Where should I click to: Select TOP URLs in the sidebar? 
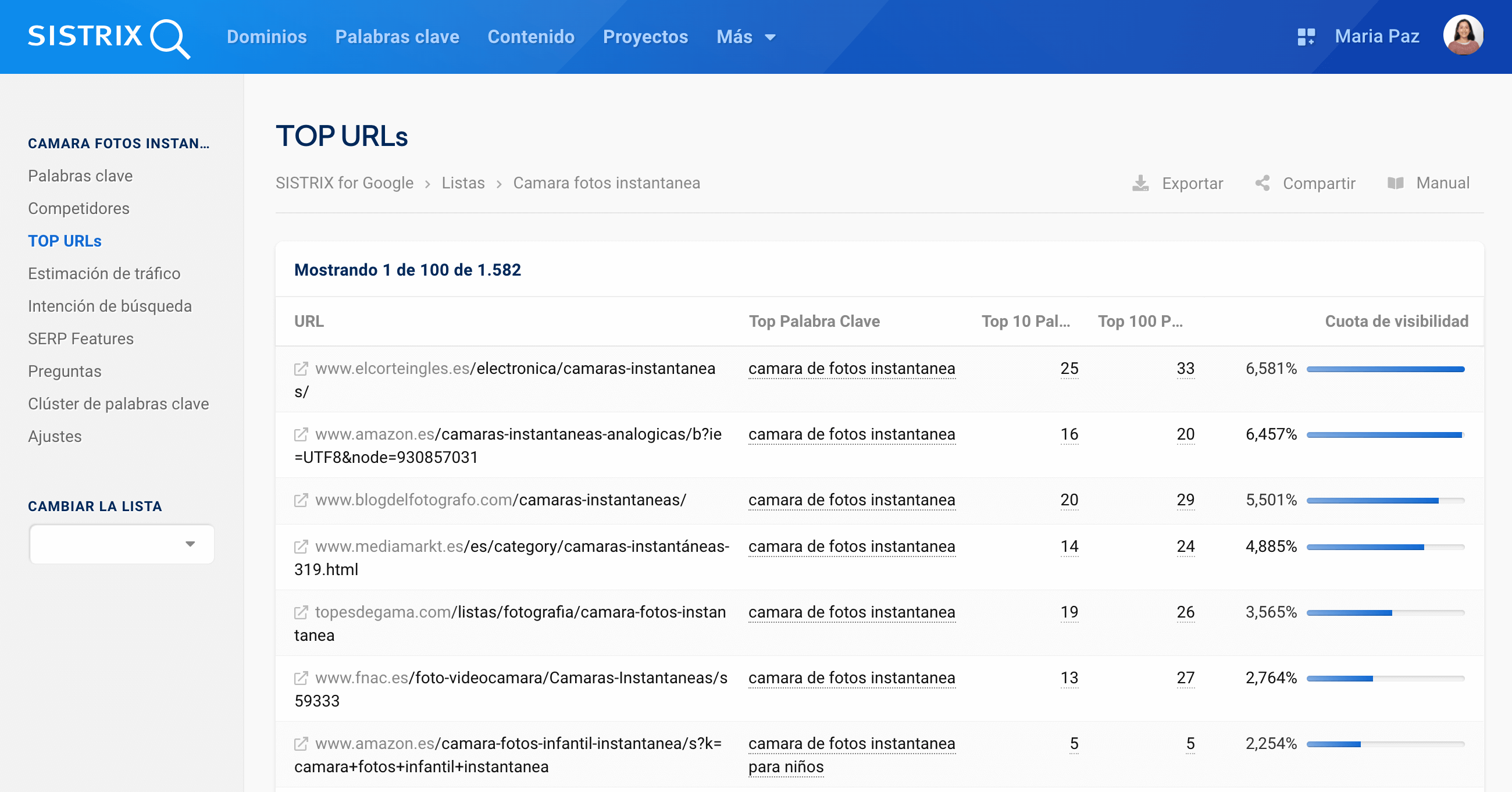(x=65, y=241)
